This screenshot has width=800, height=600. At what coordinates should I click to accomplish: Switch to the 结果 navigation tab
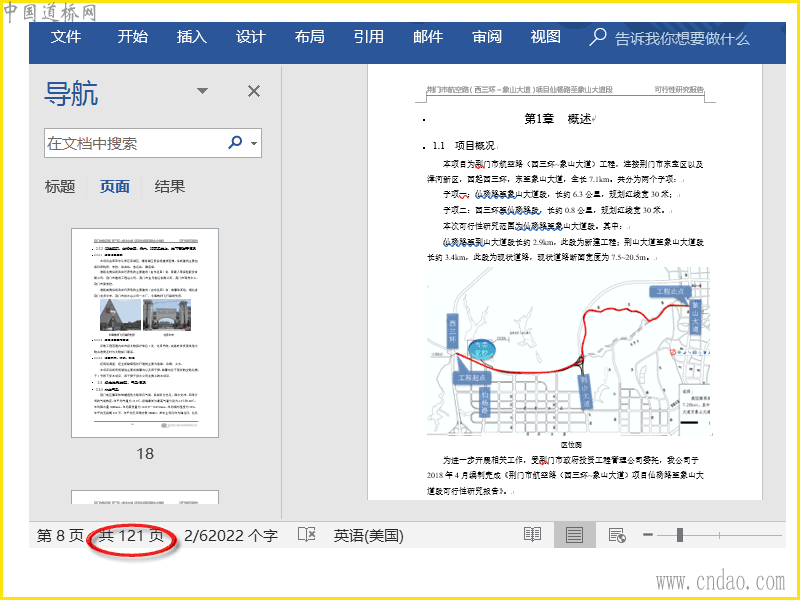tap(169, 187)
